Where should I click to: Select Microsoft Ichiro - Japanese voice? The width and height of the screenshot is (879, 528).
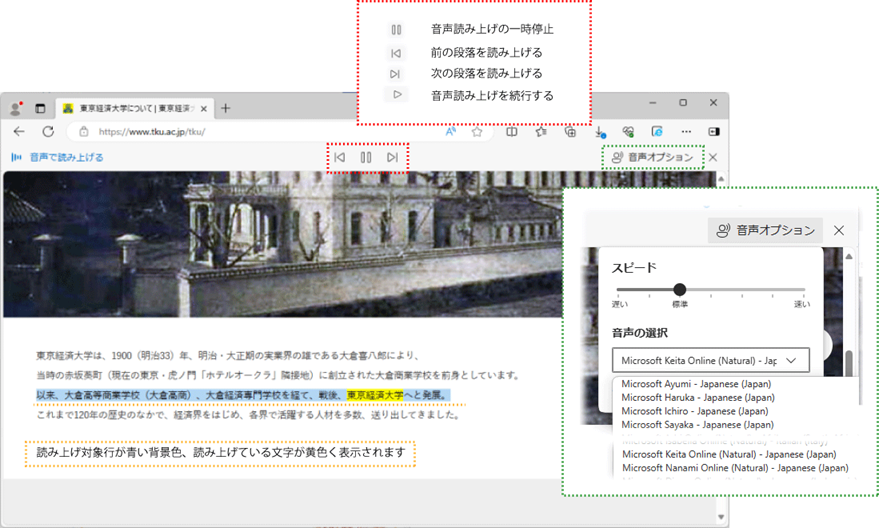click(x=695, y=411)
